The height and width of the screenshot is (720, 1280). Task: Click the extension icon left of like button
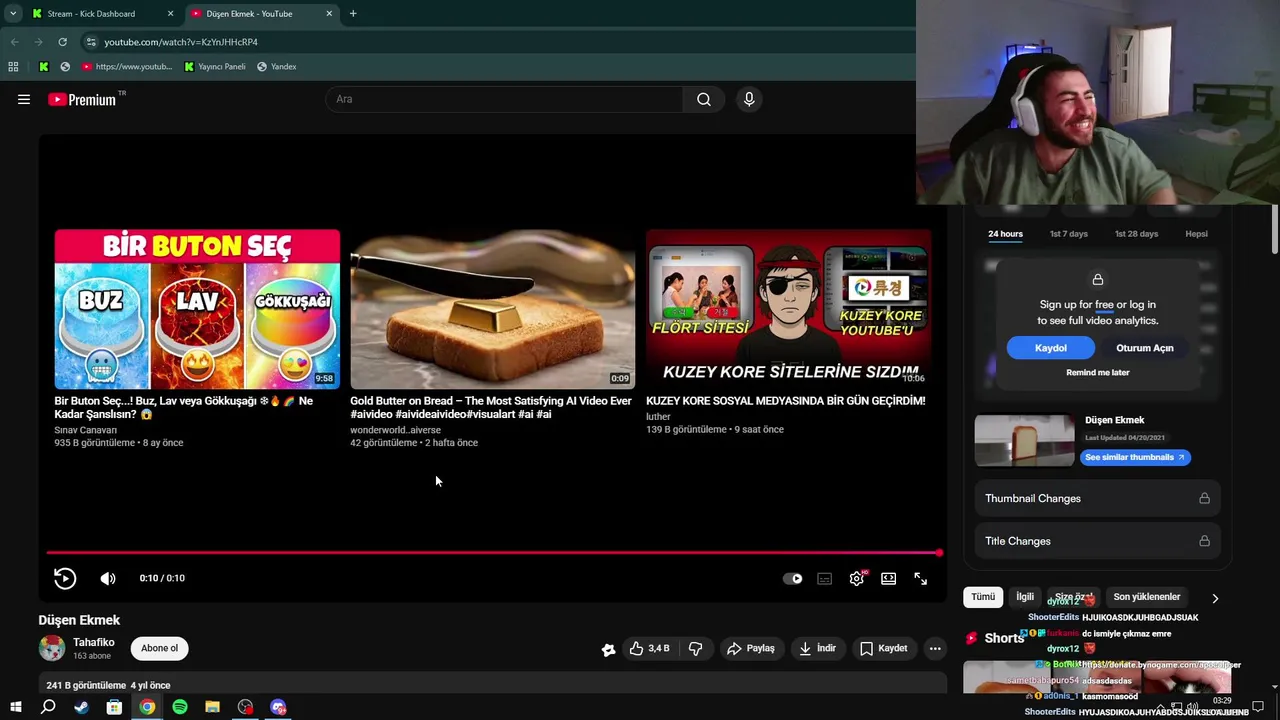[608, 649]
